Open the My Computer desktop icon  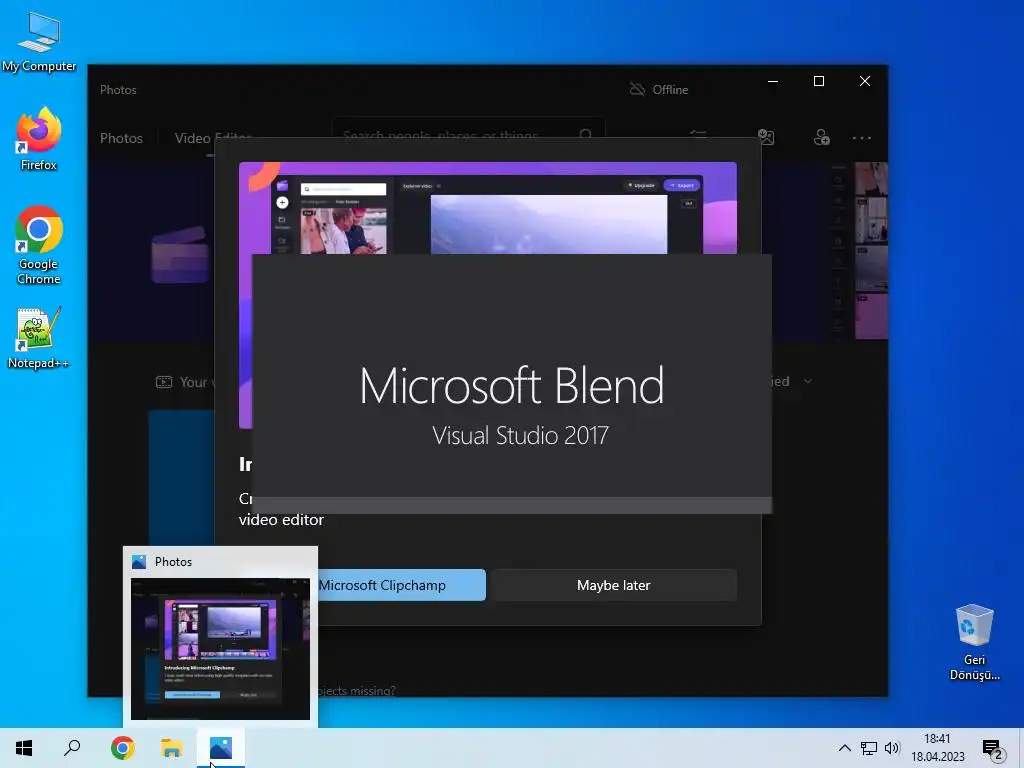tap(39, 41)
